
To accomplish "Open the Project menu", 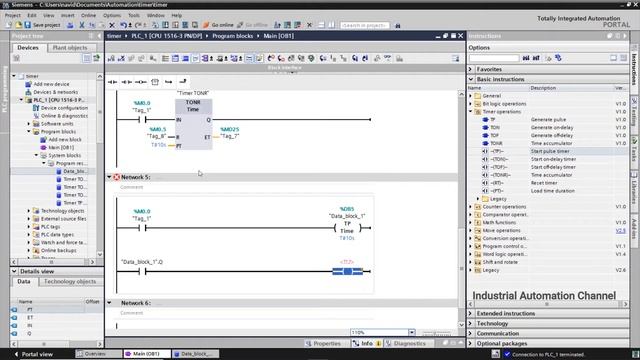I will [x=13, y=15].
